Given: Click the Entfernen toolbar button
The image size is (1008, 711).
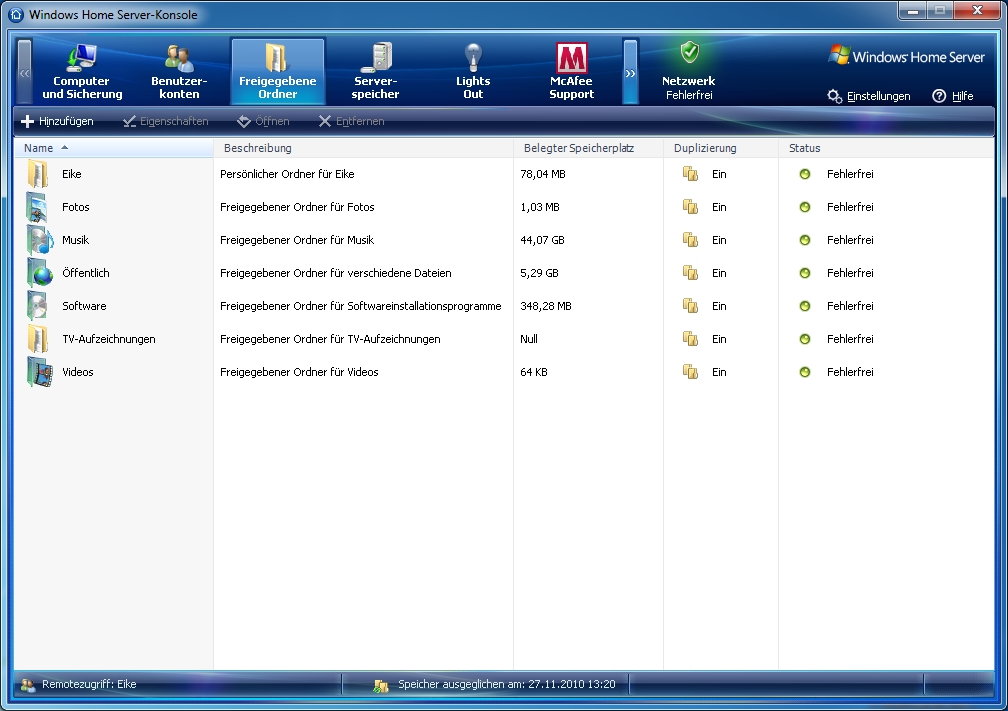Looking at the screenshot, I should pos(352,121).
